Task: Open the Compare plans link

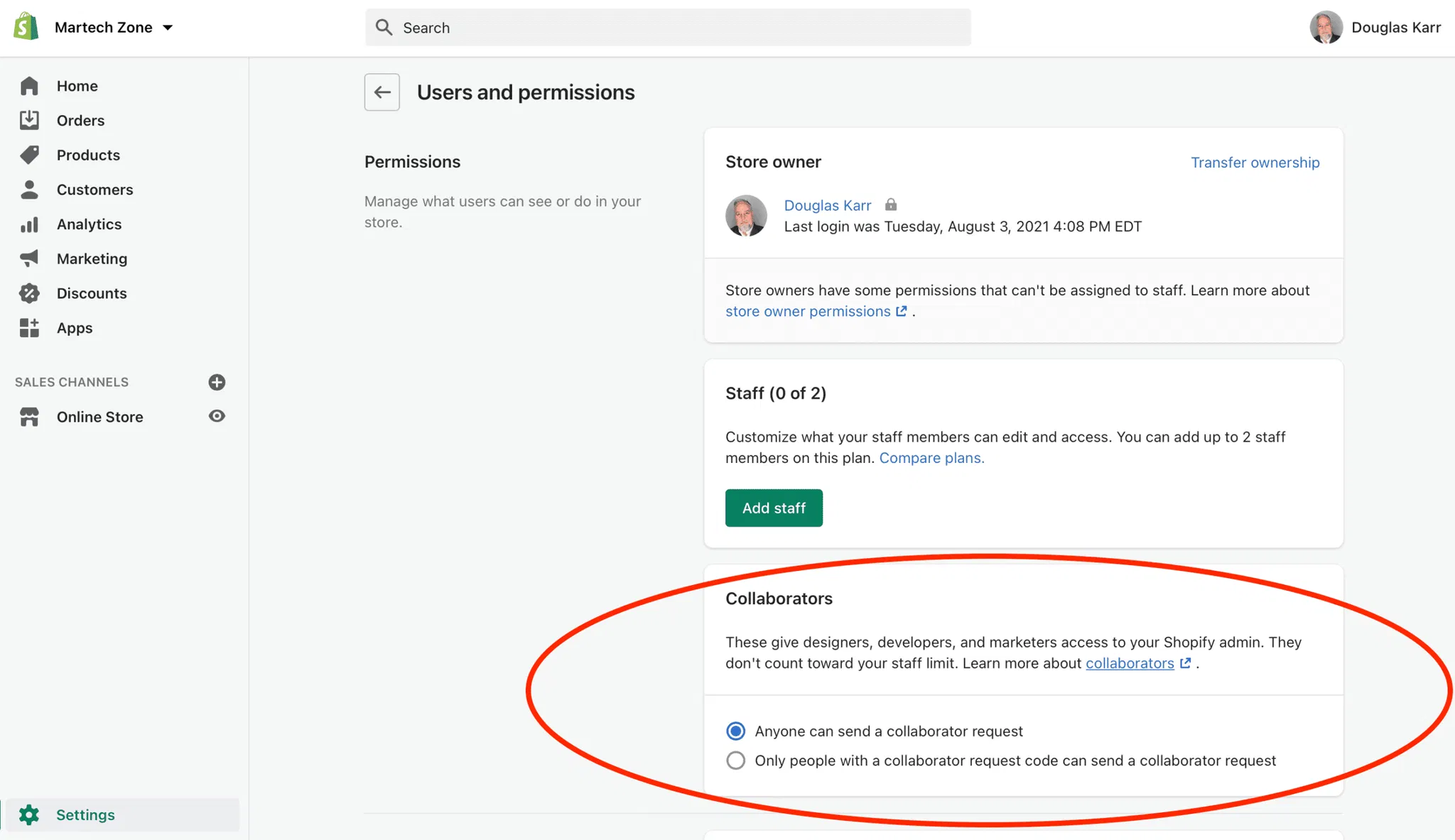Action: point(931,458)
